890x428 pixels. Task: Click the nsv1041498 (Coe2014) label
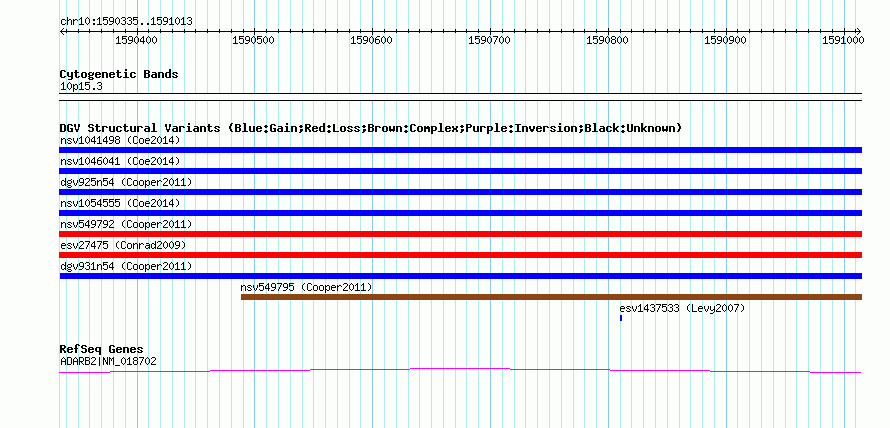click(x=120, y=140)
